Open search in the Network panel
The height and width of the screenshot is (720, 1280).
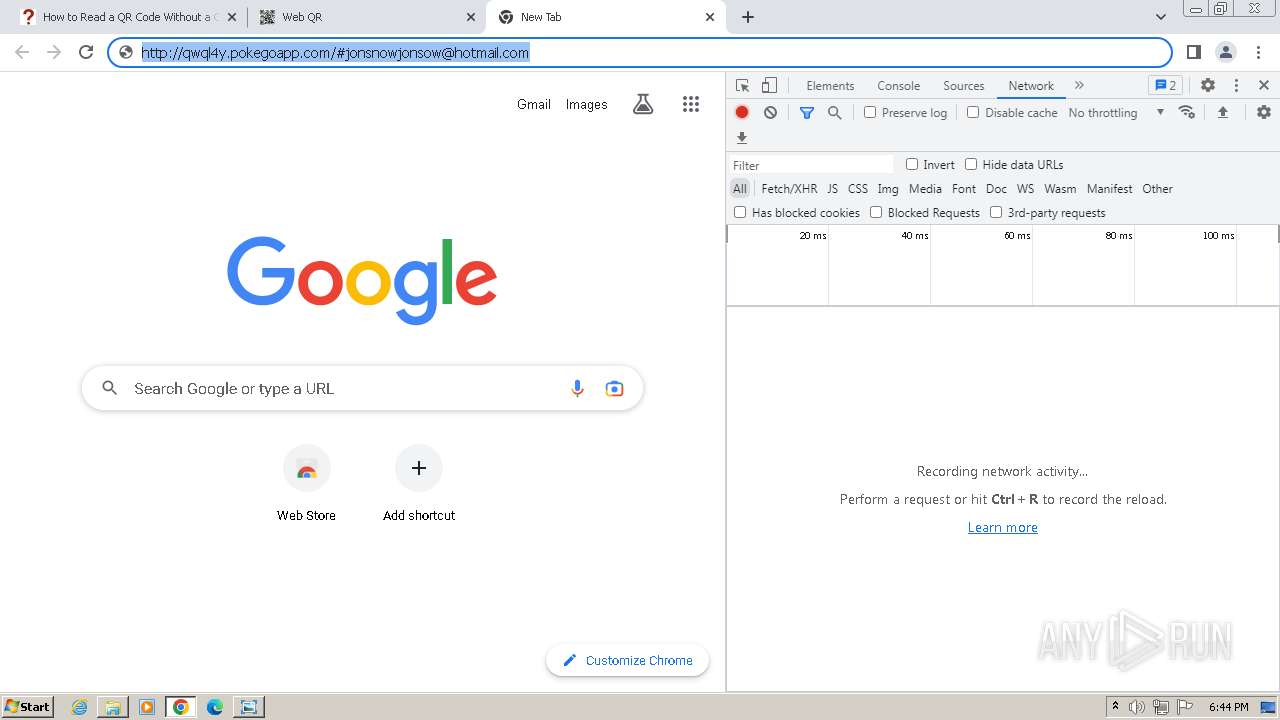pyautogui.click(x=834, y=113)
